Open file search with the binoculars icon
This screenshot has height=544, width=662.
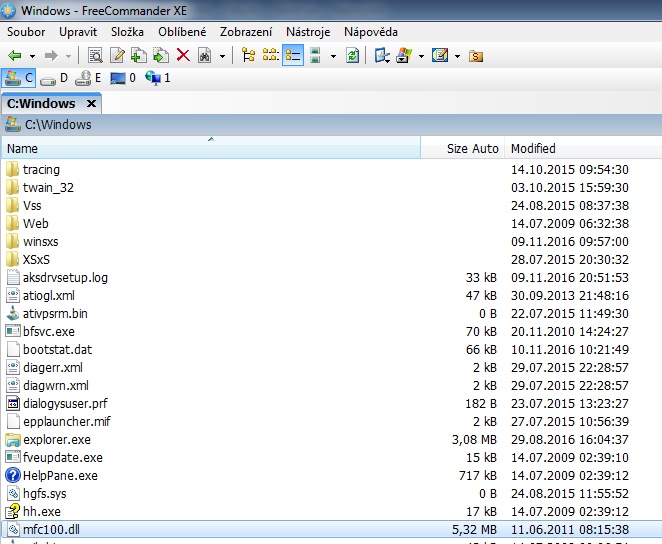204,56
